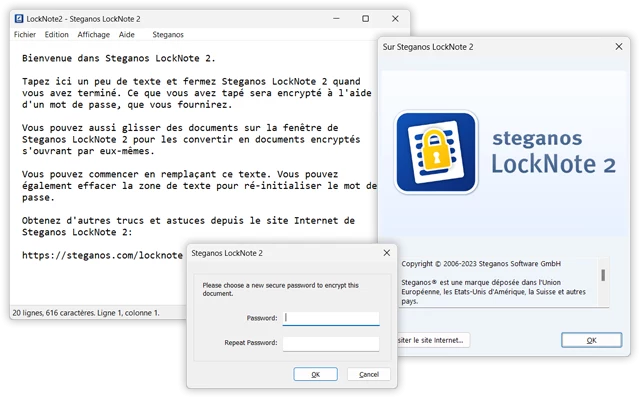Click the scrollbar thumb in copyright text box

point(603,275)
